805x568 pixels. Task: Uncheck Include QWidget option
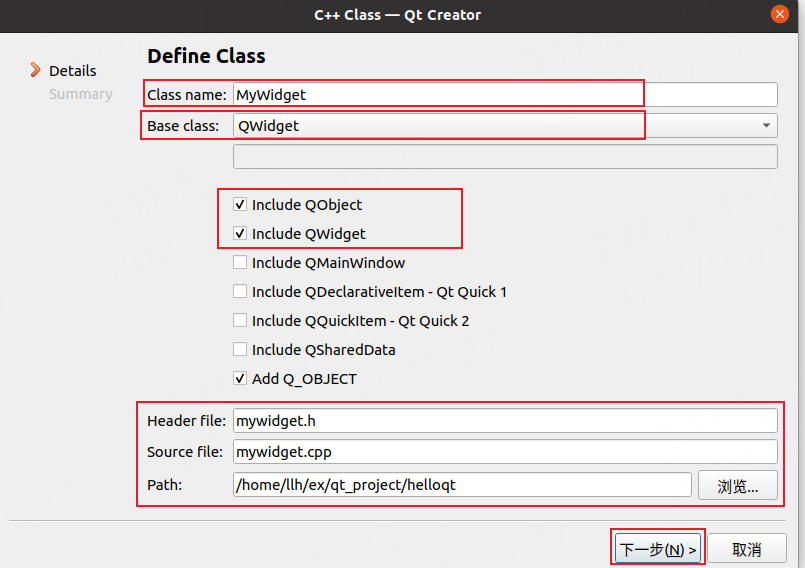240,234
